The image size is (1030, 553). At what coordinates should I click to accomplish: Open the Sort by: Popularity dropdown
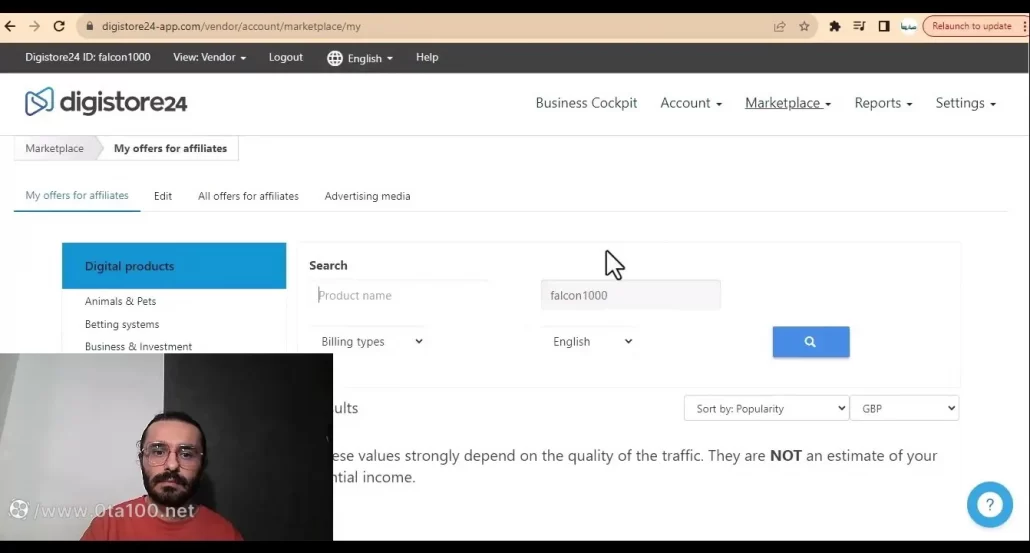(x=766, y=409)
